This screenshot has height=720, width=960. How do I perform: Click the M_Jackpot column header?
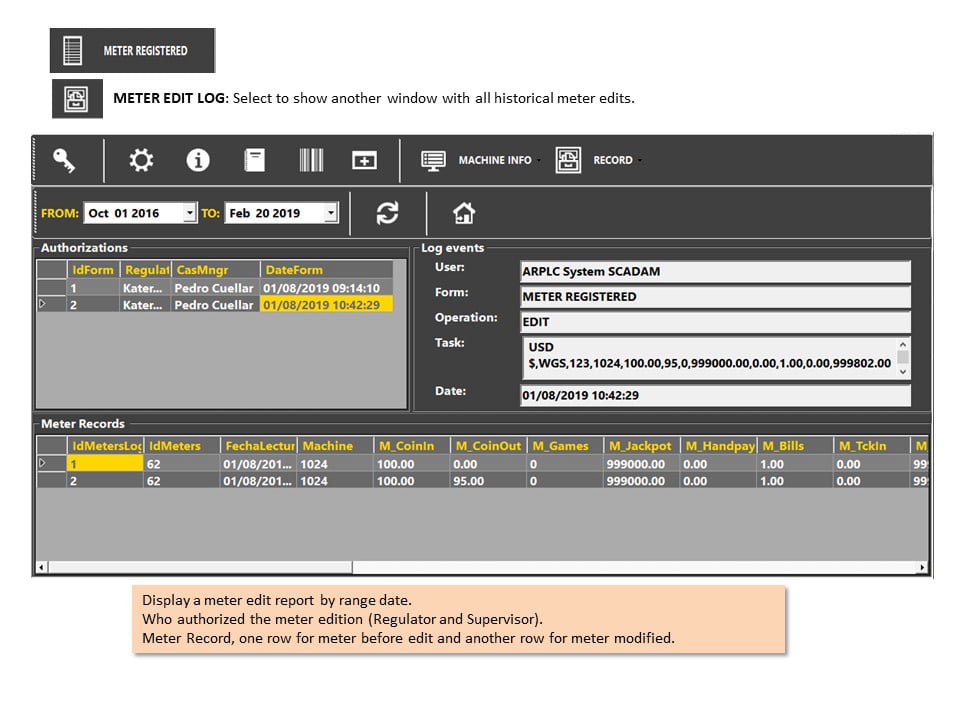click(642, 446)
